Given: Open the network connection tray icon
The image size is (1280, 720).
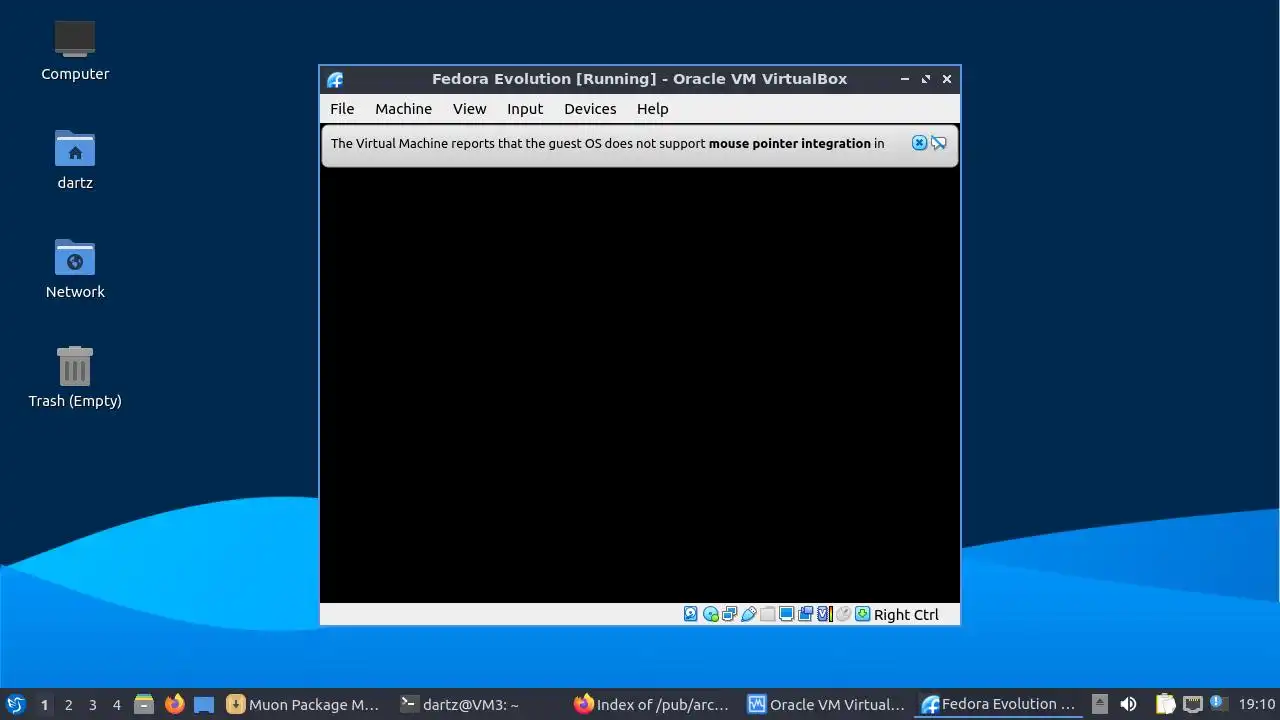Looking at the screenshot, I should click(x=1192, y=704).
